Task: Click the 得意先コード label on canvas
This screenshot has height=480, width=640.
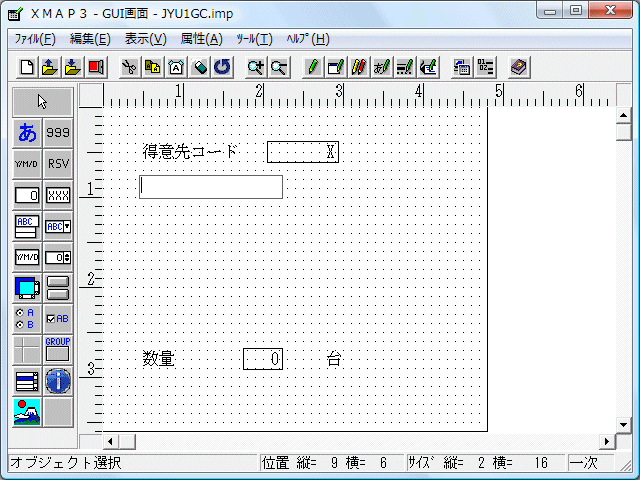Action: [190, 152]
